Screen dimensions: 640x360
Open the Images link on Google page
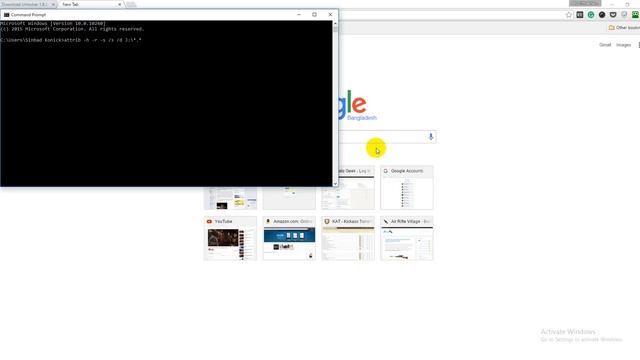click(x=623, y=45)
